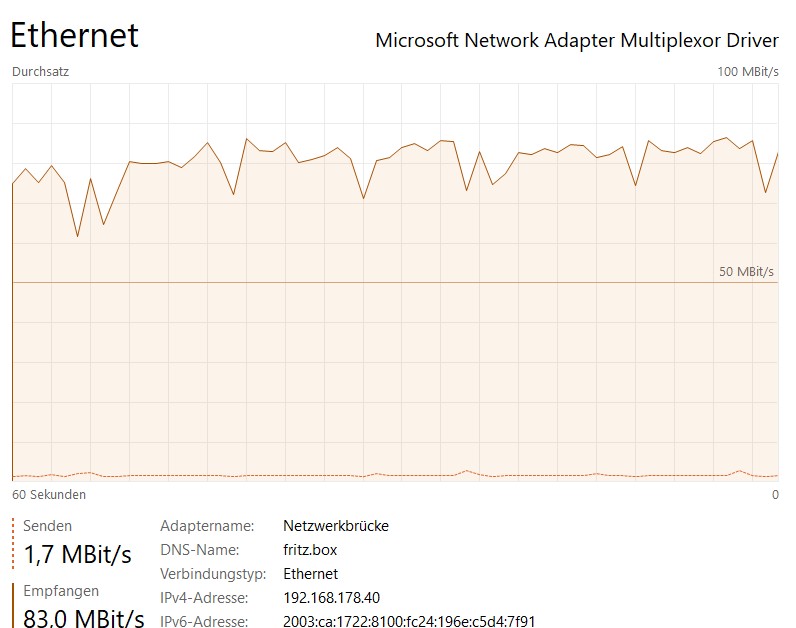
Task: Click the DNS-Name value fritz.box
Action: [x=310, y=550]
